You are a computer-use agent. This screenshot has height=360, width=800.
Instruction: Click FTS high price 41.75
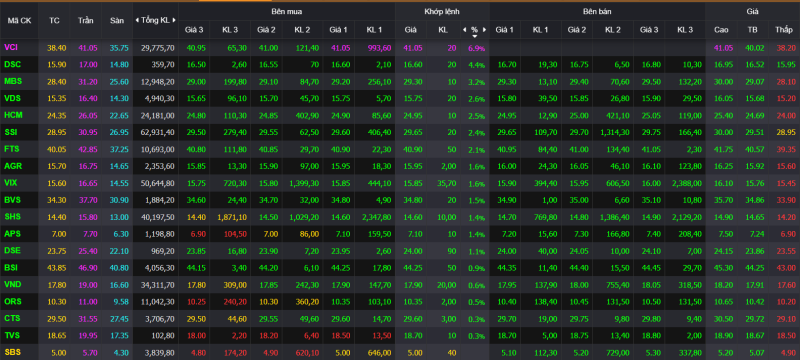723,149
